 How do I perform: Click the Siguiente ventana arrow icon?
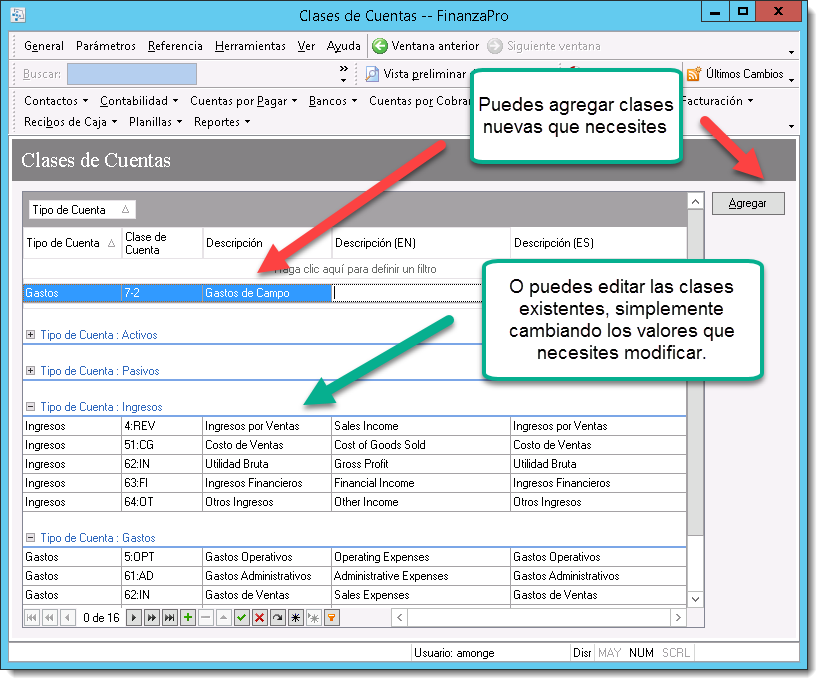[494, 46]
